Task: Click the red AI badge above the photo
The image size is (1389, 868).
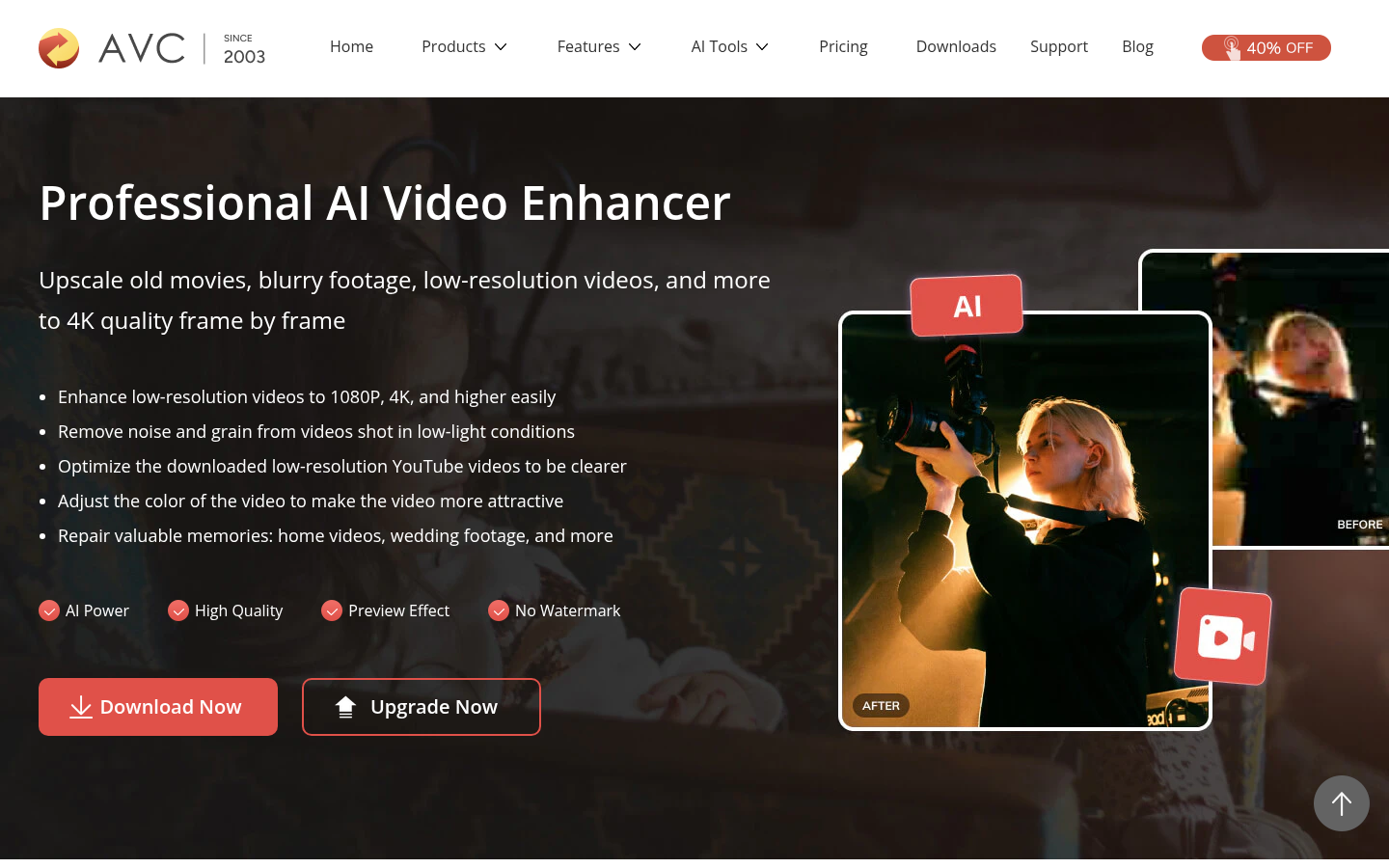Action: click(x=967, y=306)
